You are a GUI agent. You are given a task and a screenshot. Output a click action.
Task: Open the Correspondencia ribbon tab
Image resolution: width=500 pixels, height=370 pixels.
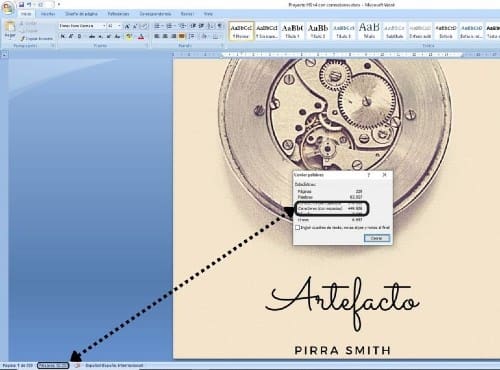[155, 14]
